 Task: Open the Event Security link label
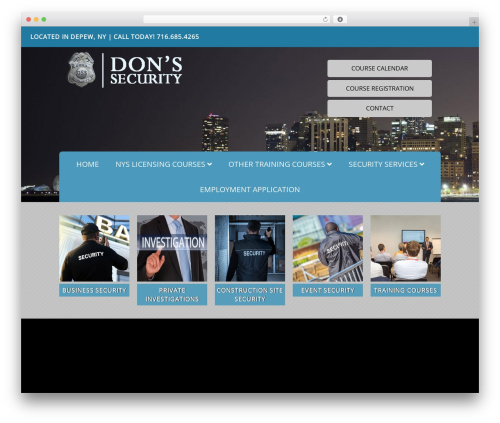pos(328,290)
